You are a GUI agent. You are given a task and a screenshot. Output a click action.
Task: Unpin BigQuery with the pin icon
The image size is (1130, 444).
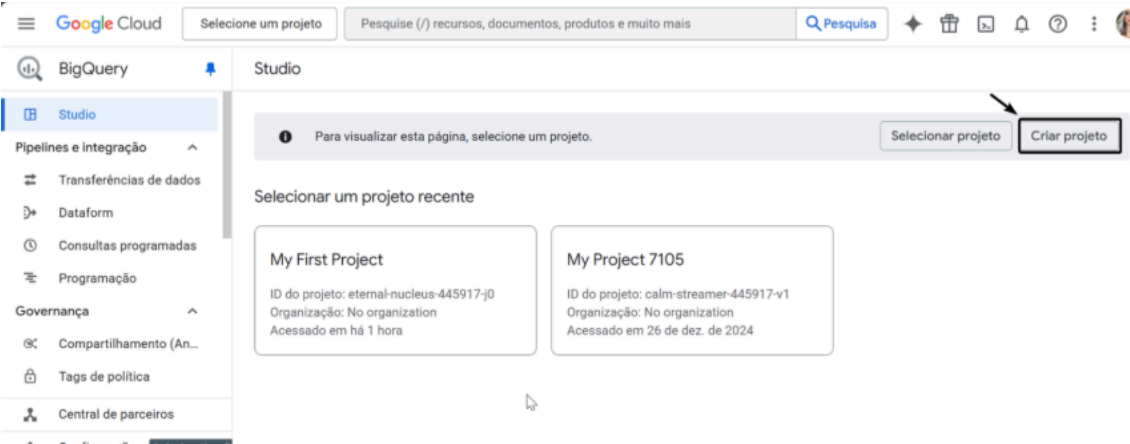point(210,69)
